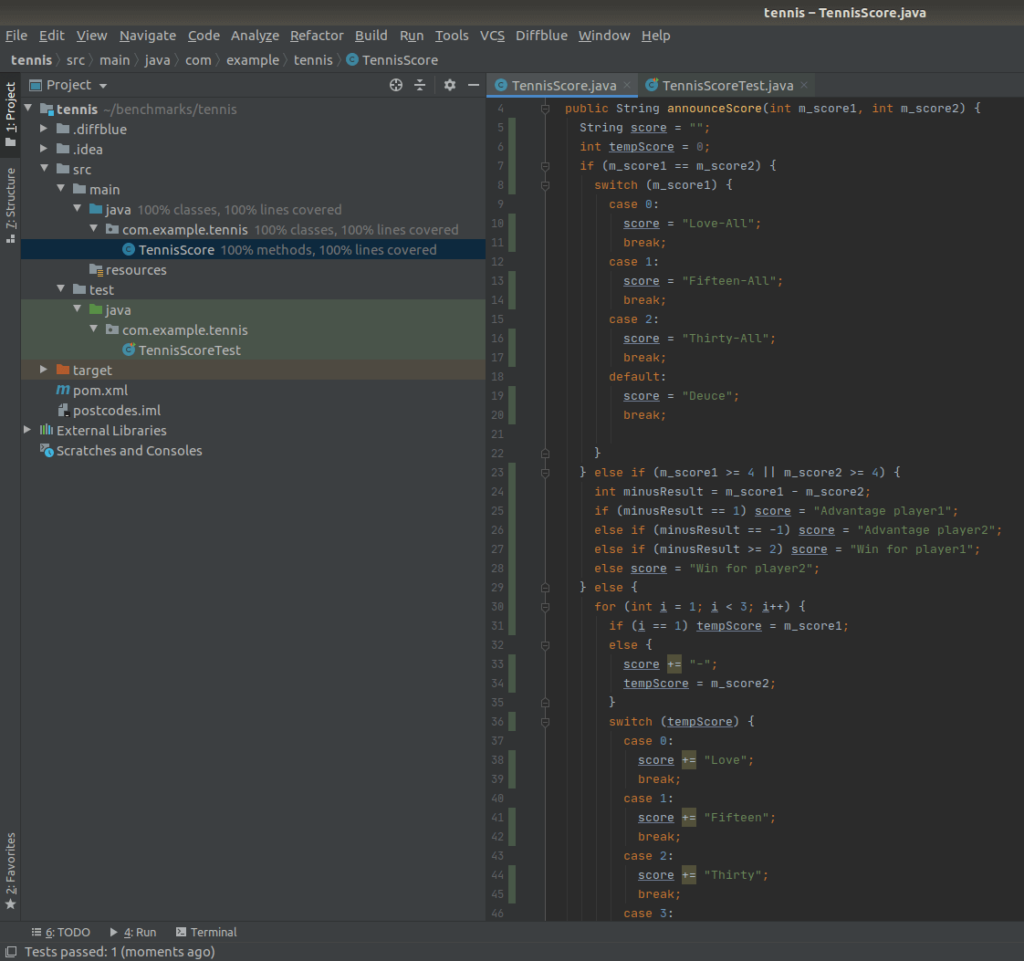Expand the .diffblue folder

point(43,129)
